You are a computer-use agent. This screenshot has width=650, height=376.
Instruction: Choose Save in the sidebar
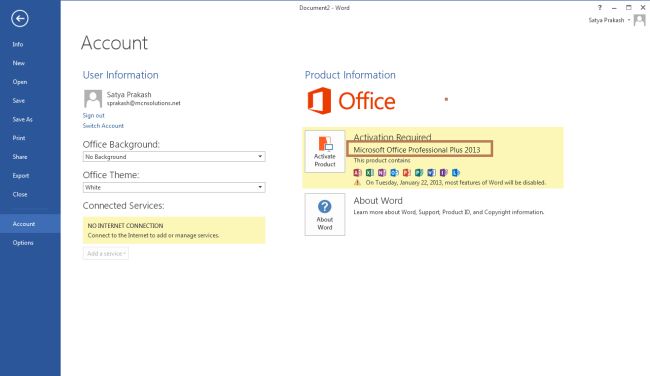pos(19,101)
